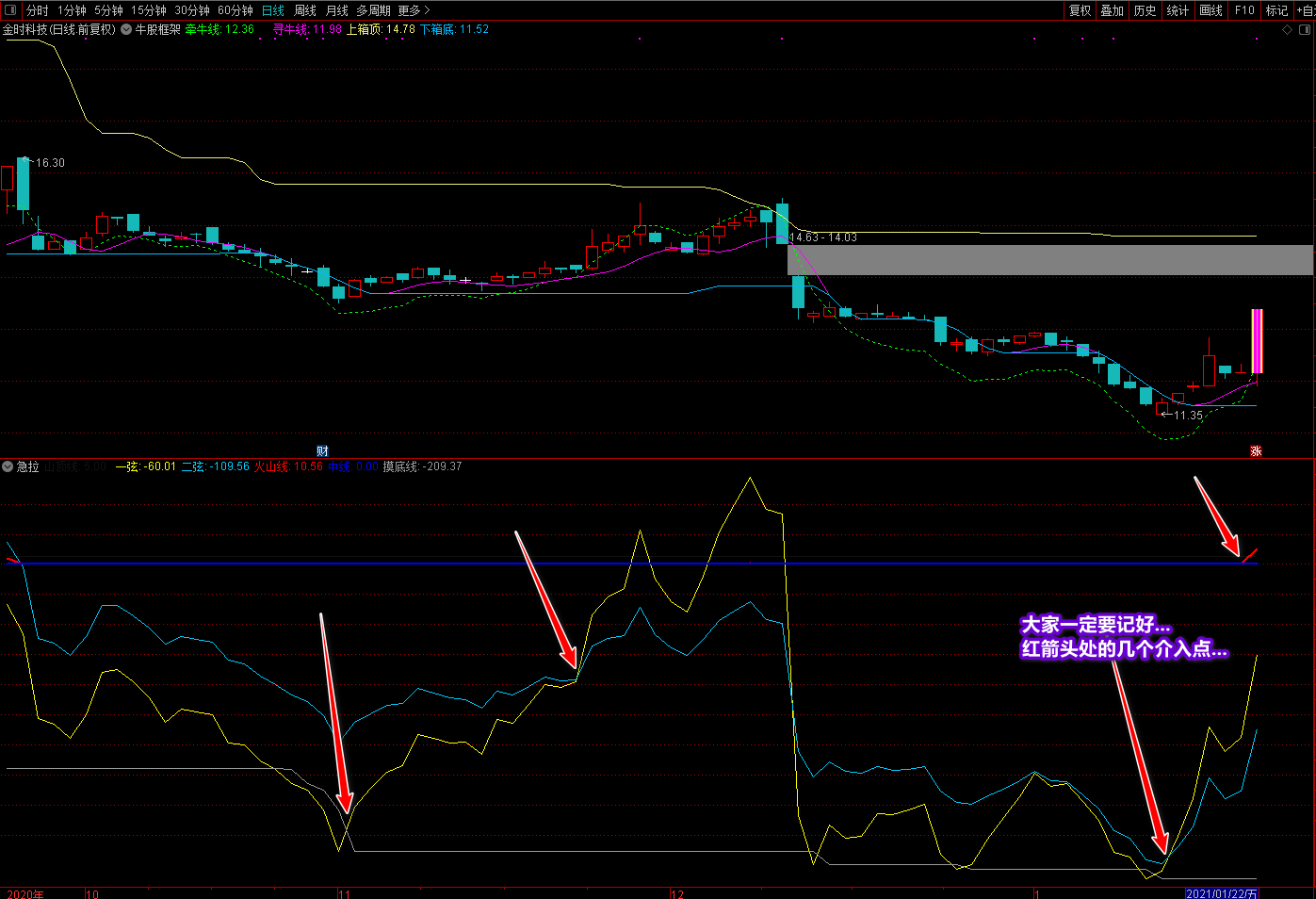This screenshot has width=1316, height=899.
Task: Click the 10 month marker on time axis
Action: (92, 893)
